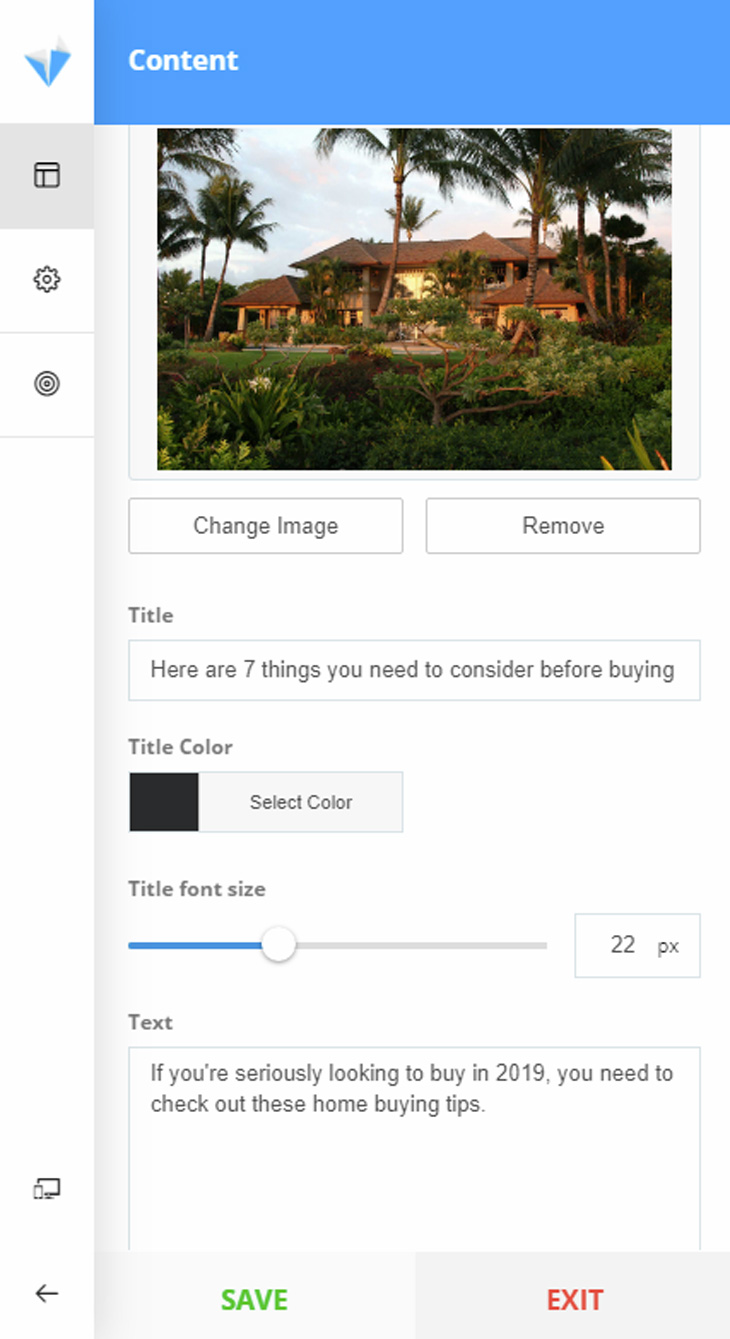Click the Title font size slider handle
The height and width of the screenshot is (1339, 730).
278,945
